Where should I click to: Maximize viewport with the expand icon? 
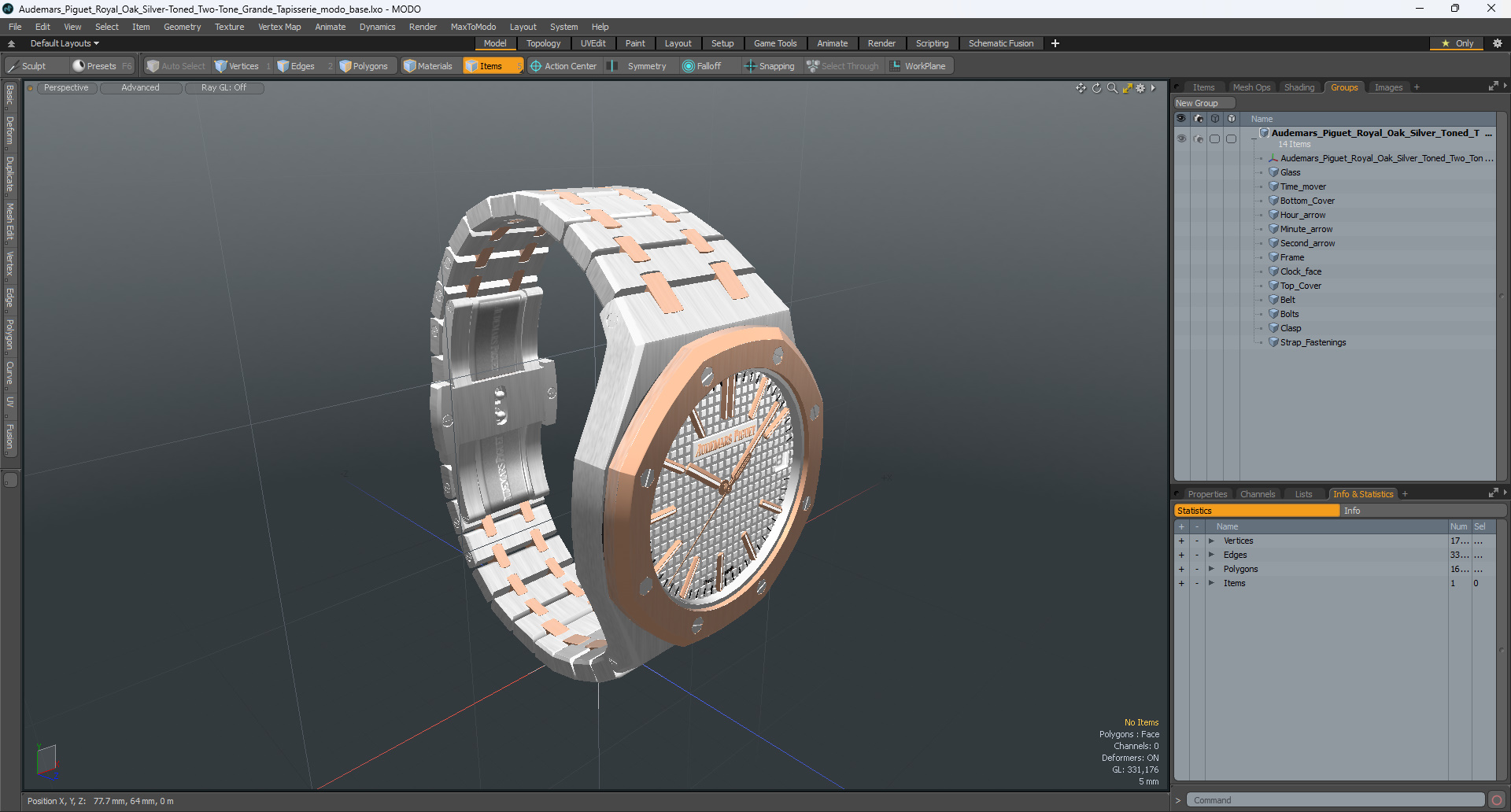(1127, 88)
